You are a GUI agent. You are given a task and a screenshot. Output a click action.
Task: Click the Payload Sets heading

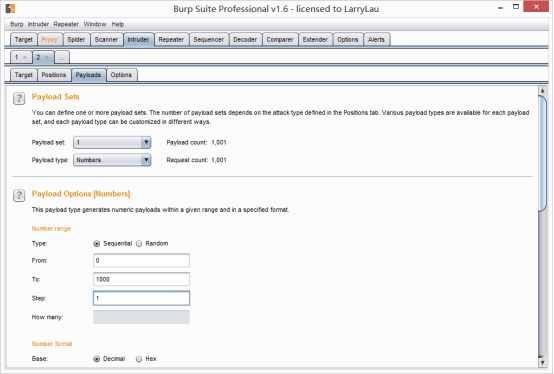55,97
